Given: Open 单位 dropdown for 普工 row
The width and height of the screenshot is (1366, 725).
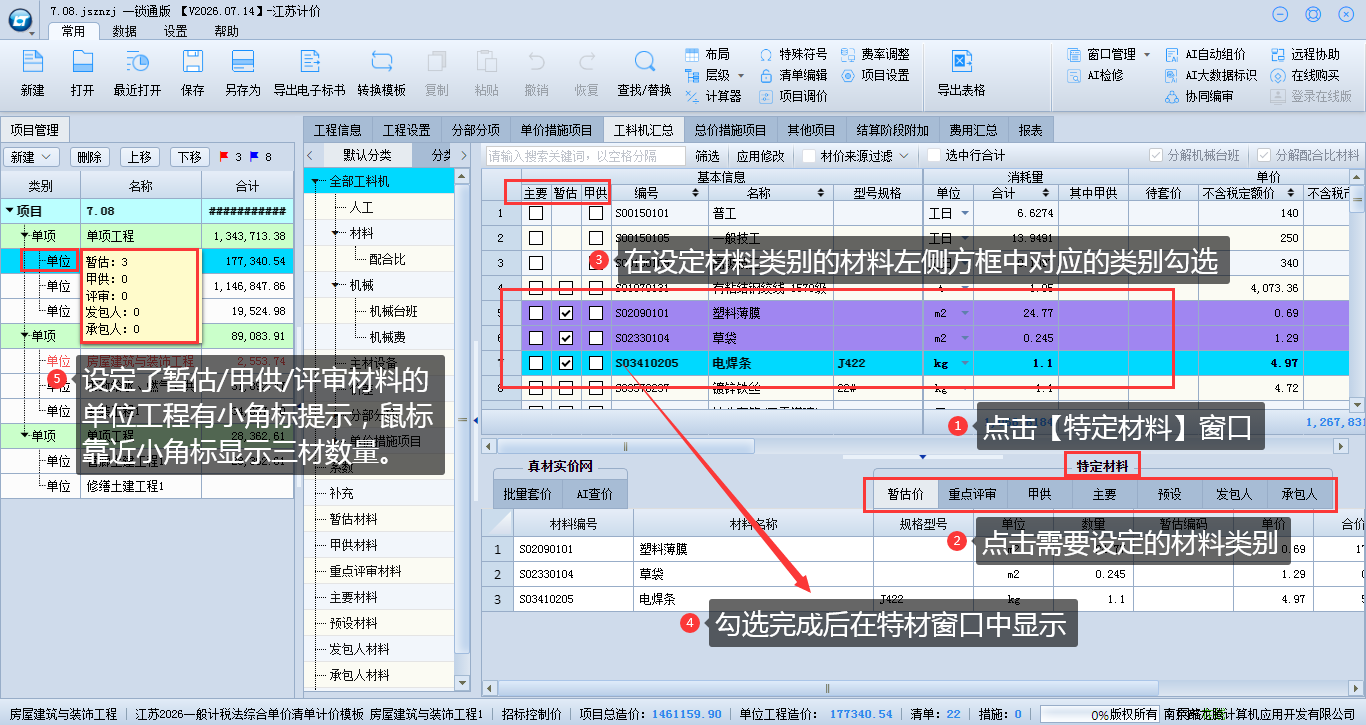Looking at the screenshot, I should (965, 213).
